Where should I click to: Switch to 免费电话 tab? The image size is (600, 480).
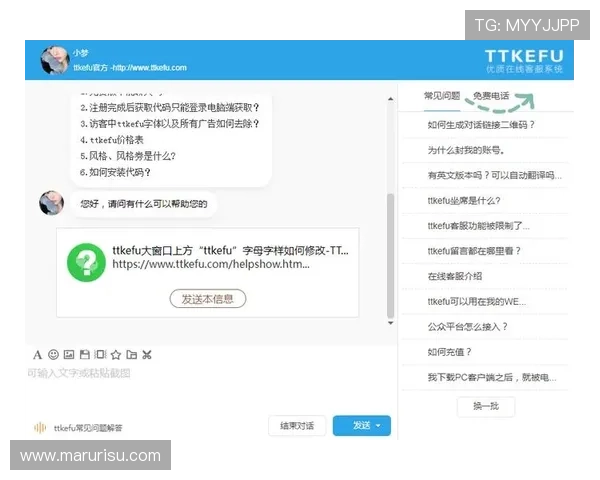491,96
